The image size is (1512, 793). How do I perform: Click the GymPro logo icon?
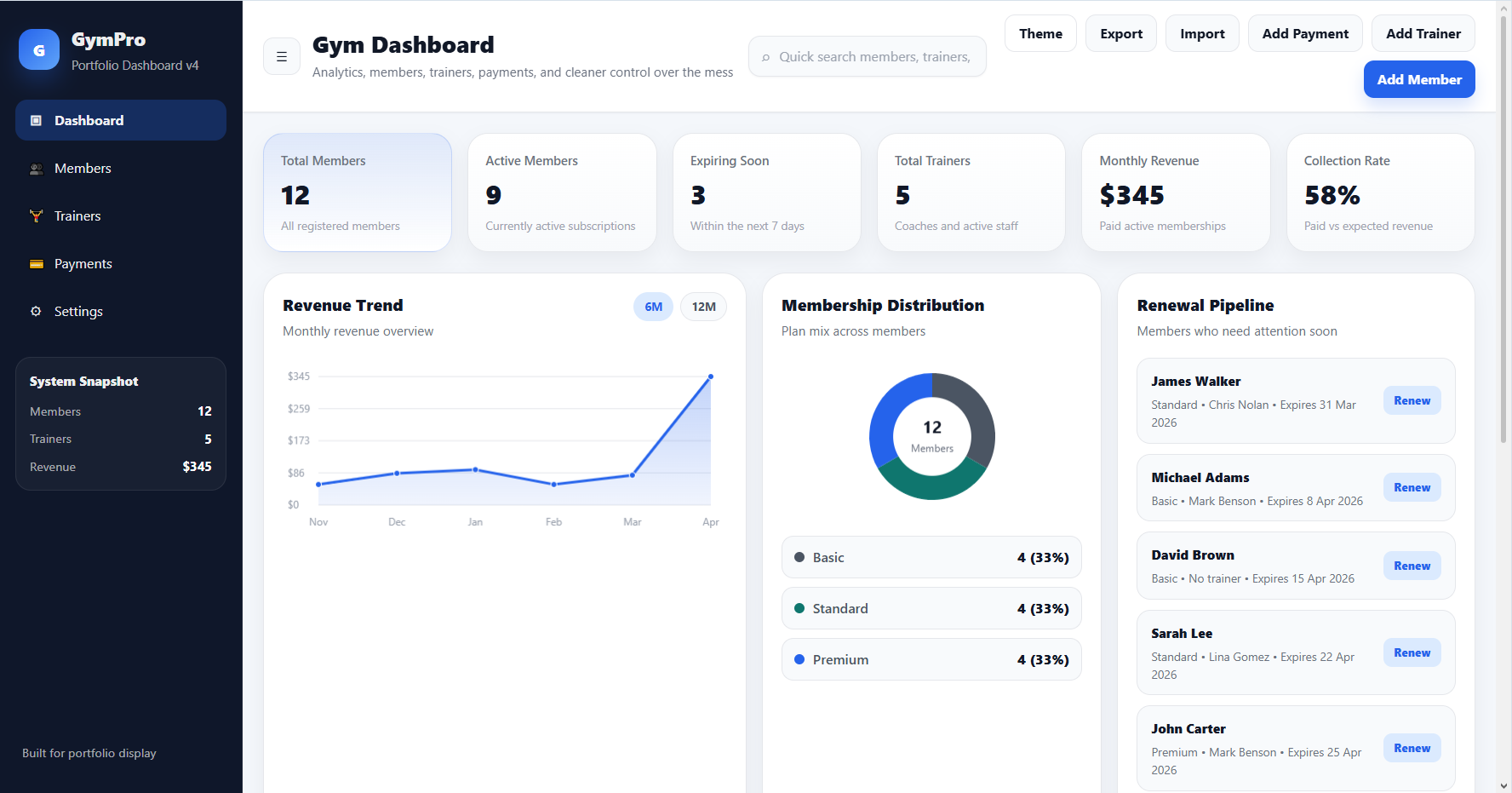(x=39, y=50)
